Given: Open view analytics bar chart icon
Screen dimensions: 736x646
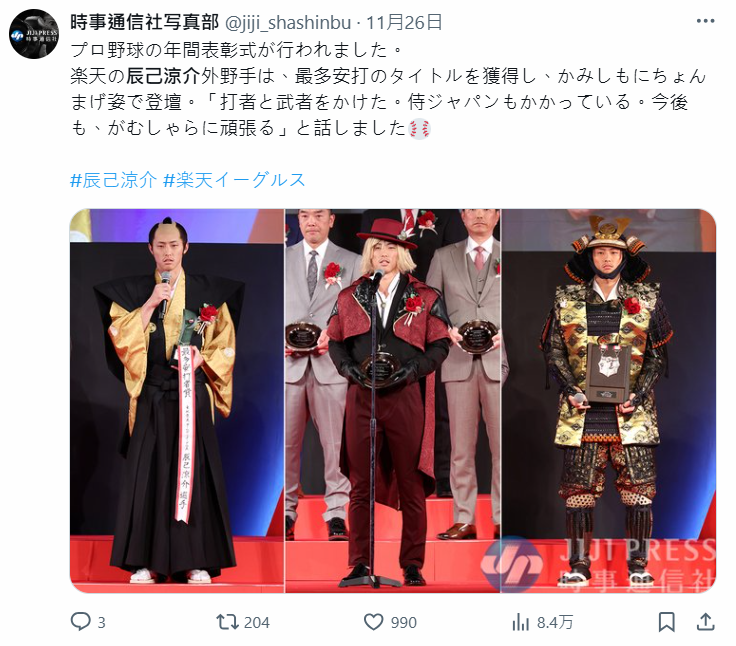Looking at the screenshot, I should coord(521,623).
